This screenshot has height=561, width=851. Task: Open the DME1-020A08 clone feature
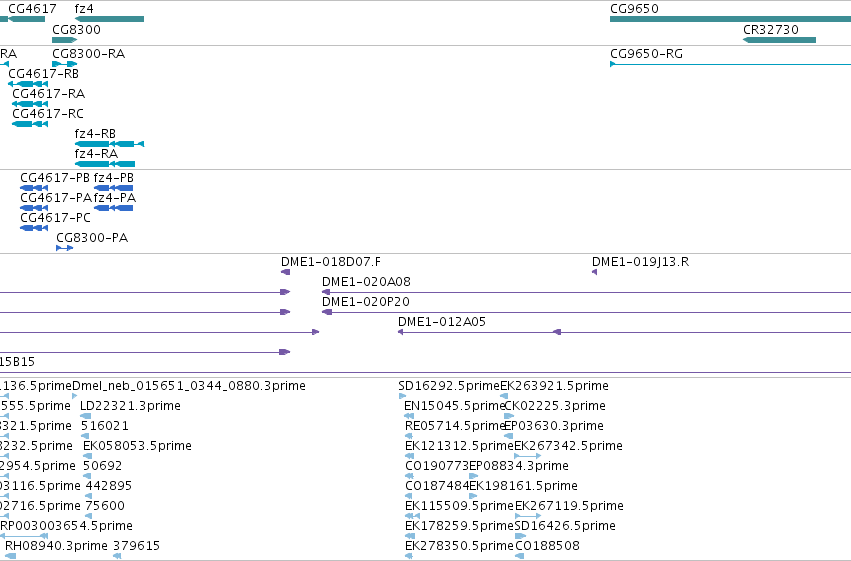(x=586, y=292)
